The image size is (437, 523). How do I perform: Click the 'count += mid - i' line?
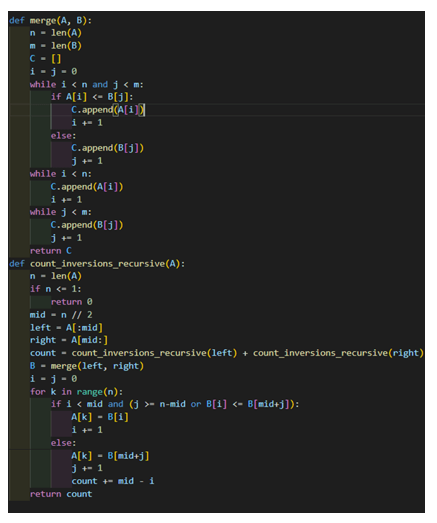(x=112, y=481)
